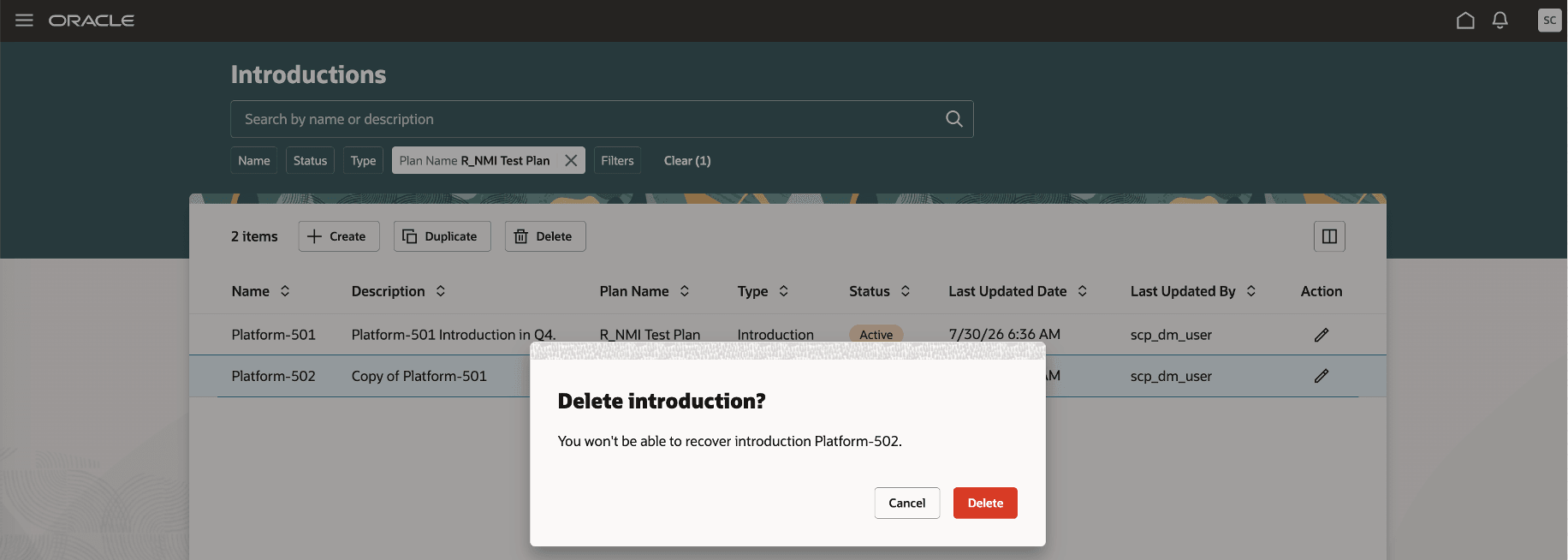The height and width of the screenshot is (560, 1568).
Task: Go to the Home icon
Action: click(1465, 20)
